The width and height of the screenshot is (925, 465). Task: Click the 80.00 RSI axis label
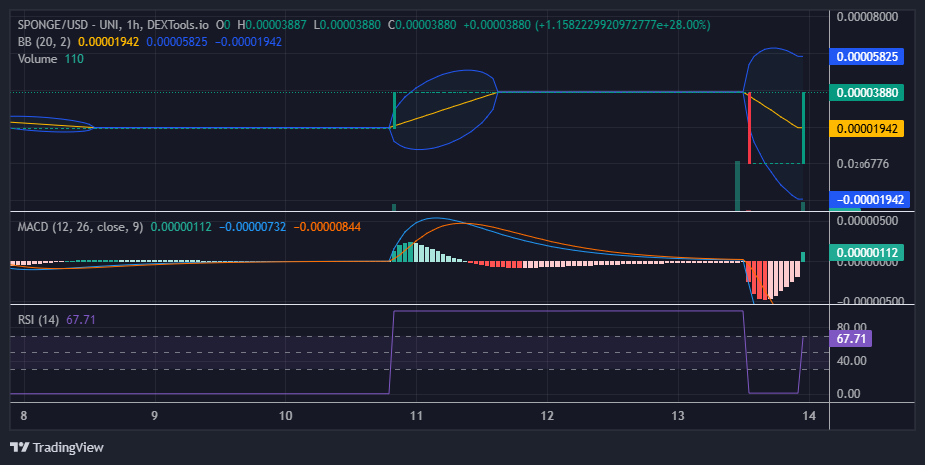[x=851, y=328]
